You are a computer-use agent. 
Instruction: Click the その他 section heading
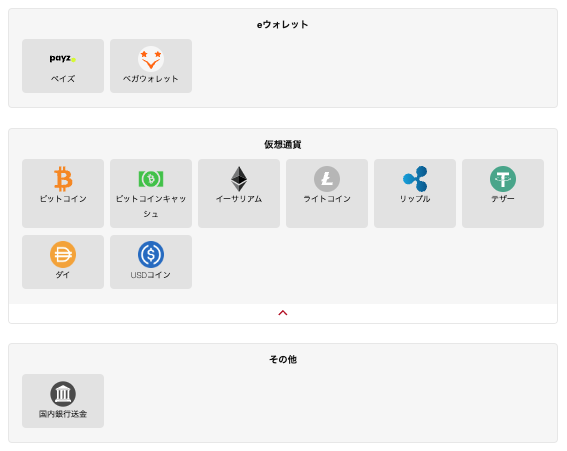(x=283, y=359)
